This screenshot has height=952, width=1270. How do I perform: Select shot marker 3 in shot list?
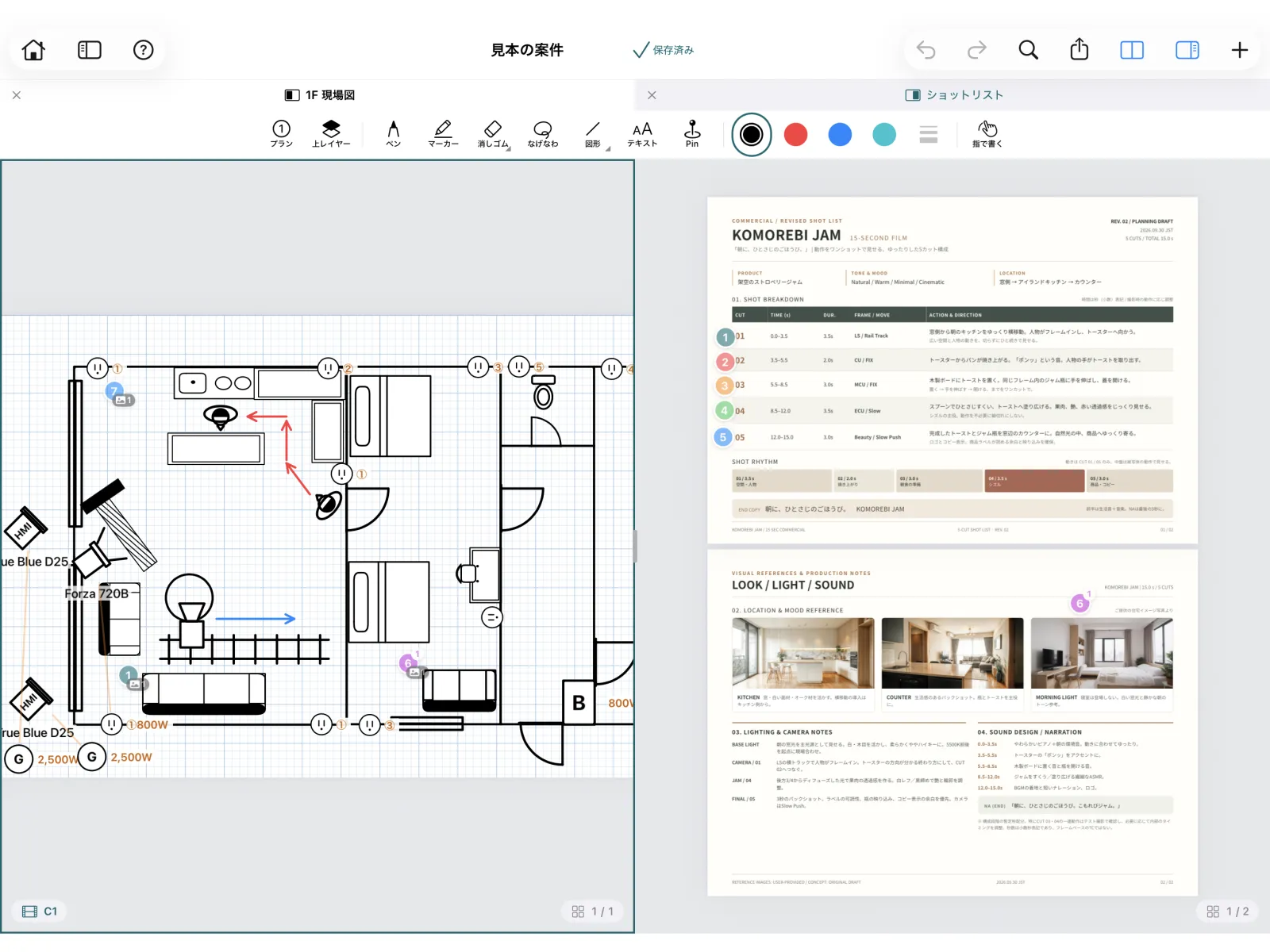coord(725,386)
